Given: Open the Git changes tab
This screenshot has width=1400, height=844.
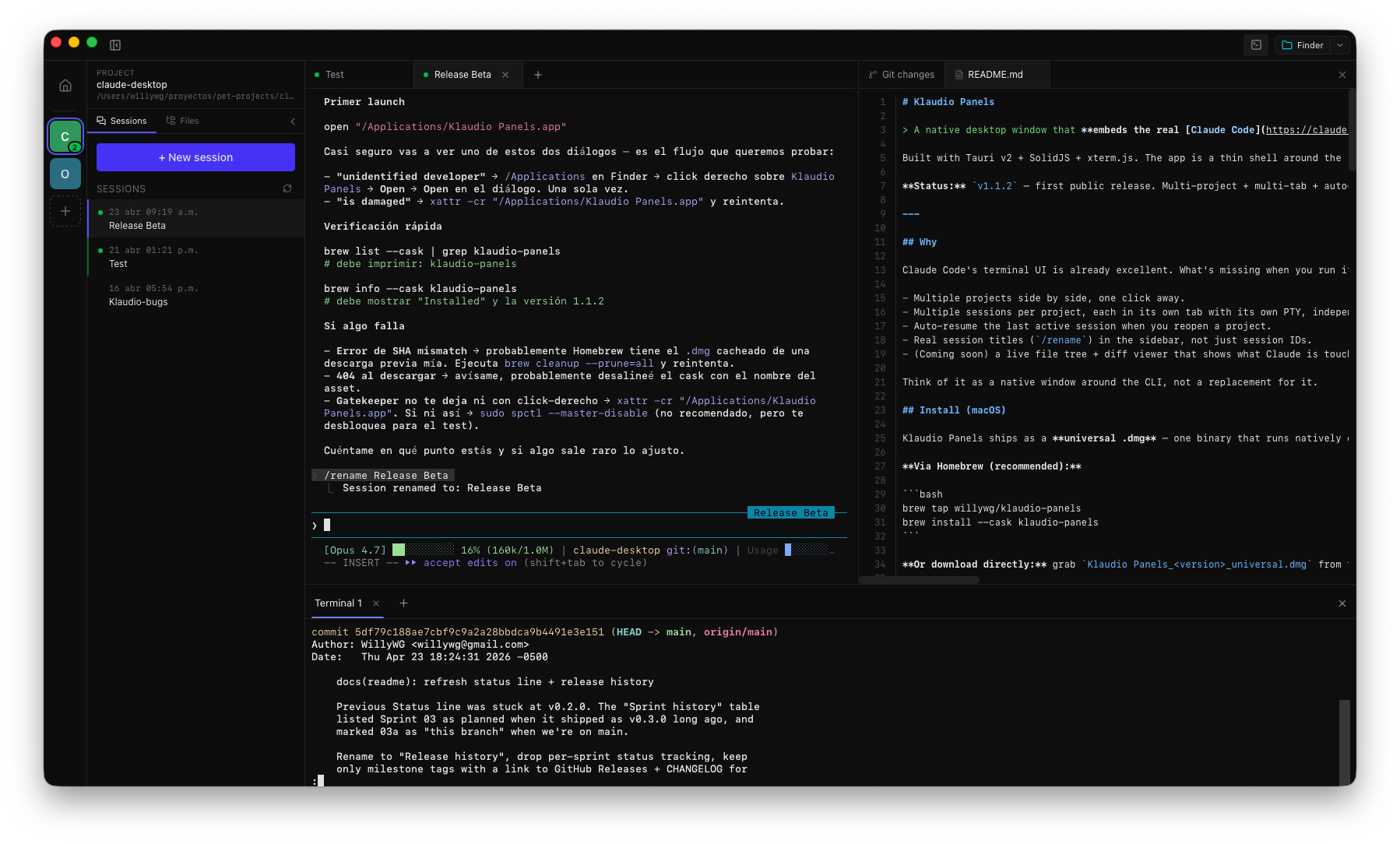Looking at the screenshot, I should (902, 75).
